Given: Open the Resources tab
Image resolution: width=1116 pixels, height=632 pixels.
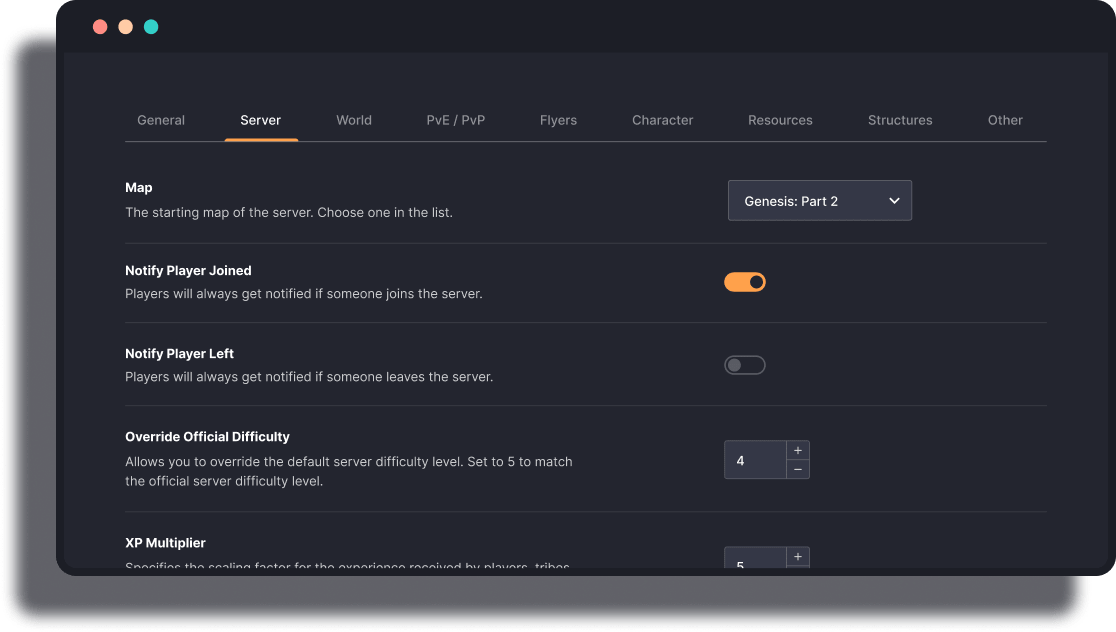Looking at the screenshot, I should (x=780, y=119).
